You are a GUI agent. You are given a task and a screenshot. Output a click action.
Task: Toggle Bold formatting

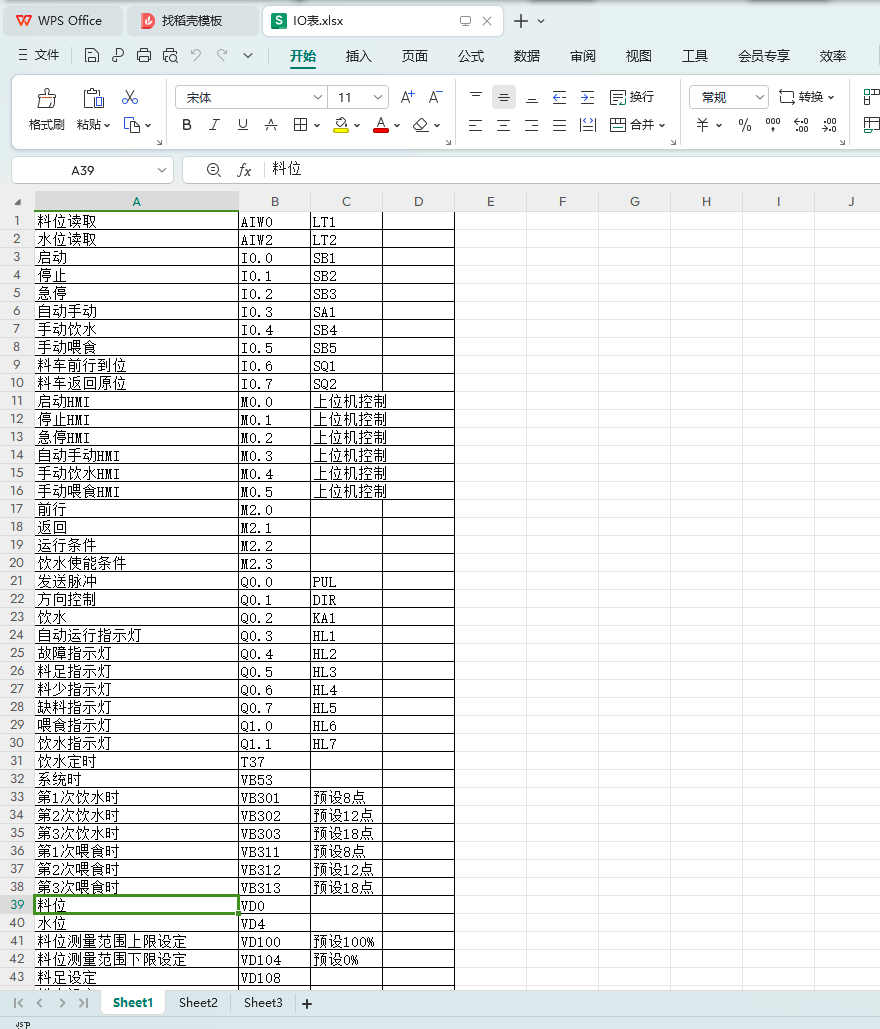[x=187, y=125]
